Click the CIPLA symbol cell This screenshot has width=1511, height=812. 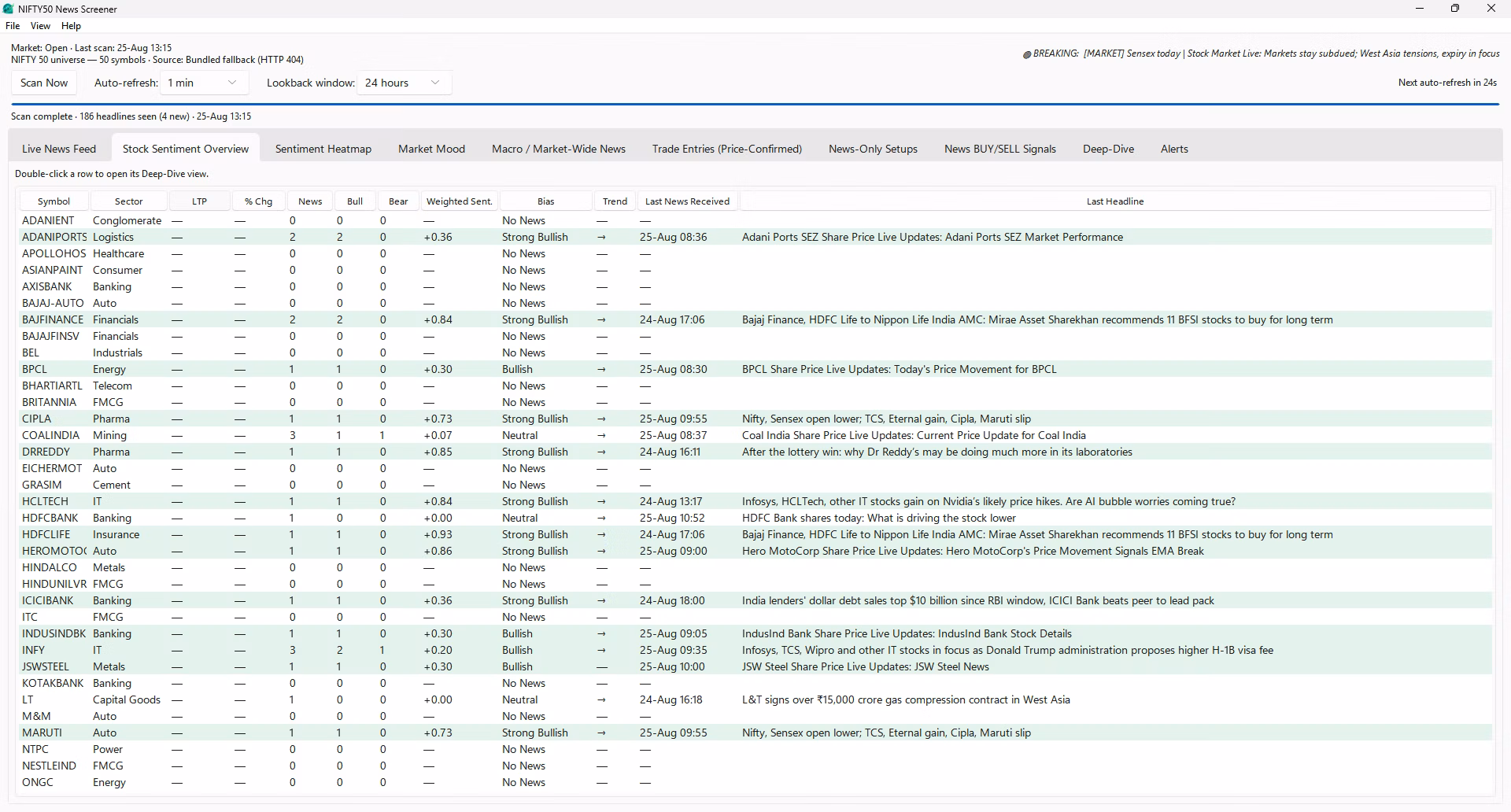coord(36,419)
